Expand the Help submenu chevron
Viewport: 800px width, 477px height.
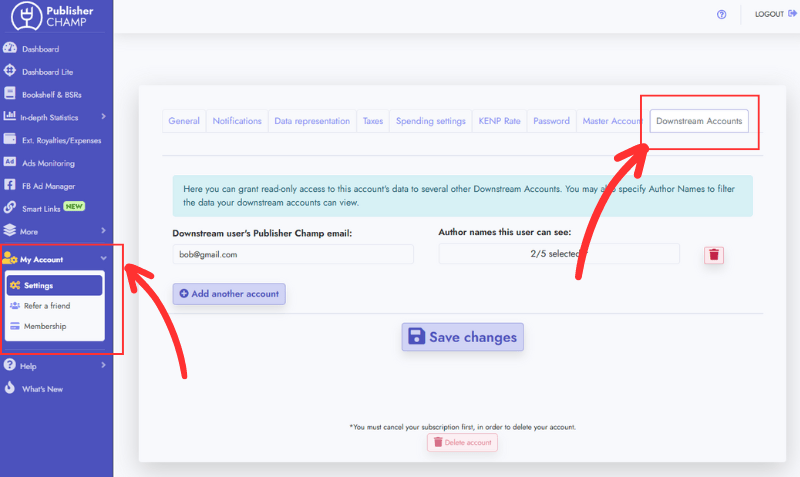(104, 365)
